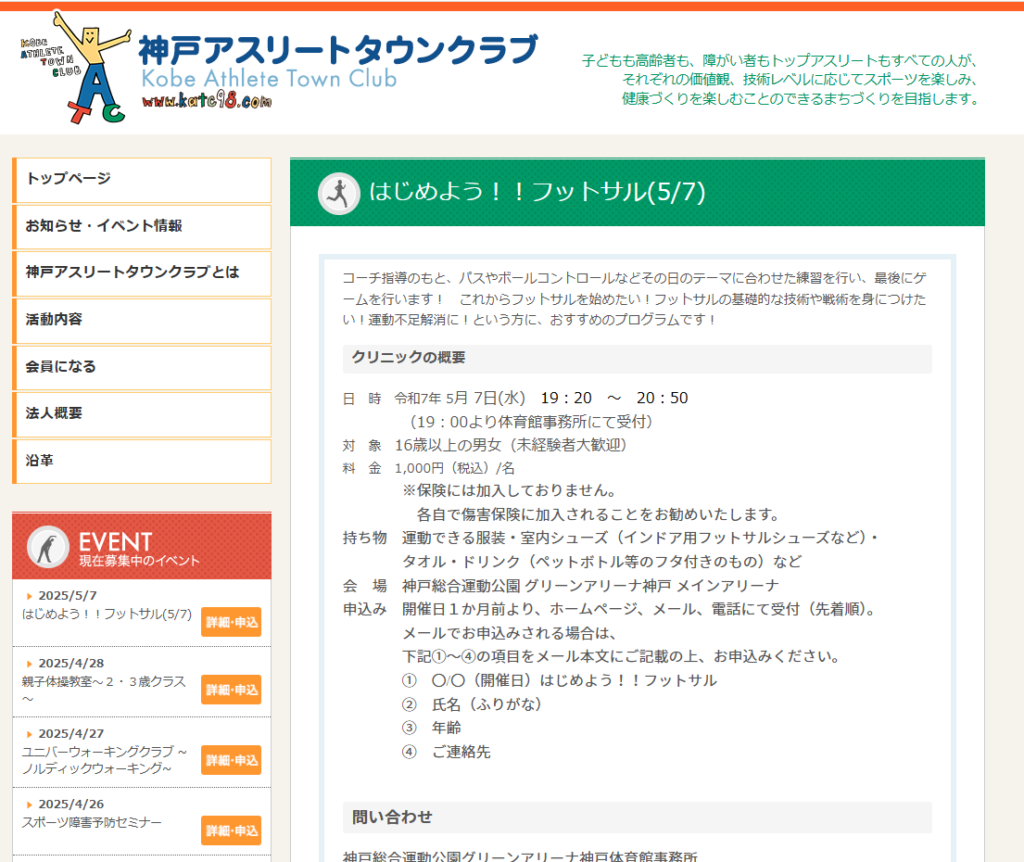The height and width of the screenshot is (862, 1024).
Task: Click the green tagline starting 子どもも高齢者も
Action: (x=781, y=80)
